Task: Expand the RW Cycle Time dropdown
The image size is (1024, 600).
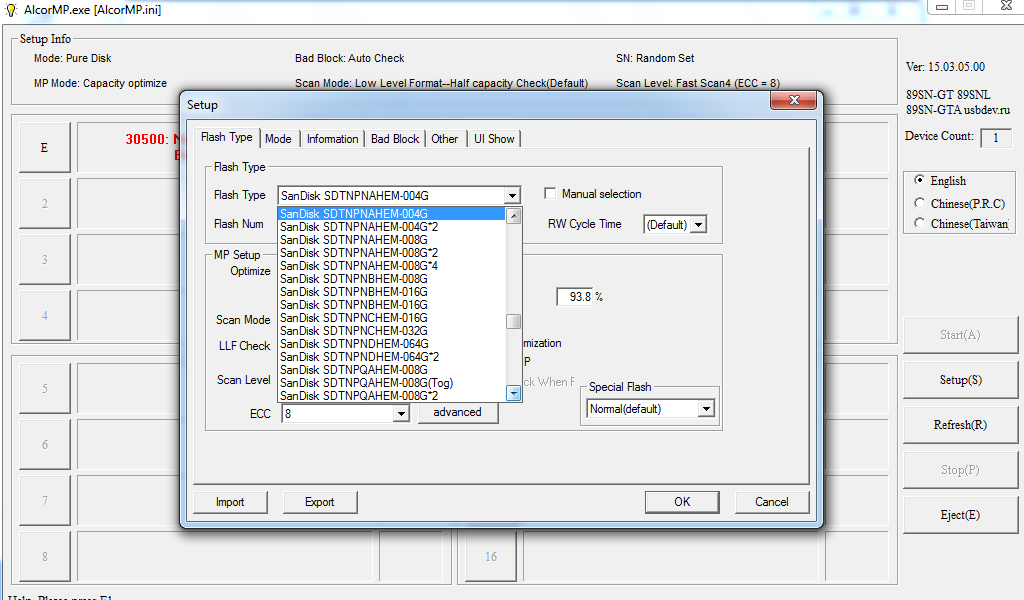Action: [x=698, y=225]
